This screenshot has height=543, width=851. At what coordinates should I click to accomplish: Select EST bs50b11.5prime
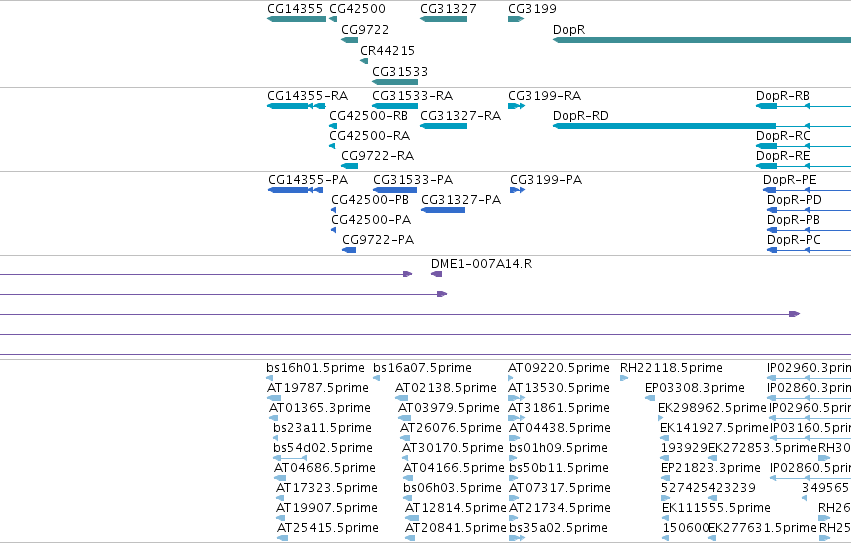pyautogui.click(x=513, y=478)
